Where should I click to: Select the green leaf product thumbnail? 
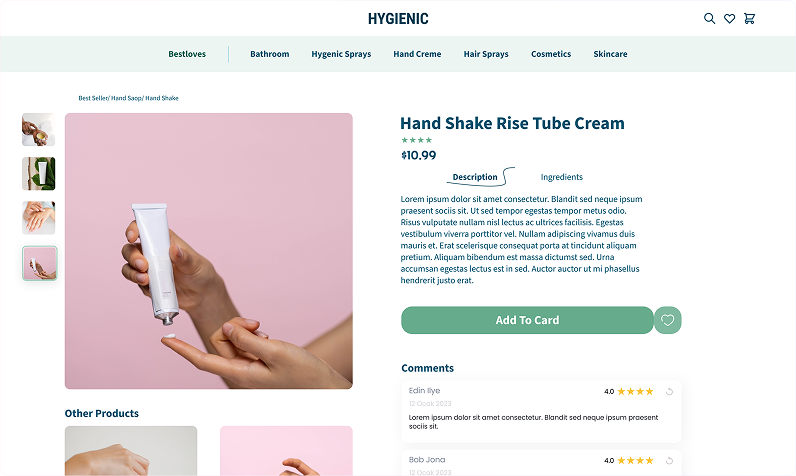(x=39, y=174)
